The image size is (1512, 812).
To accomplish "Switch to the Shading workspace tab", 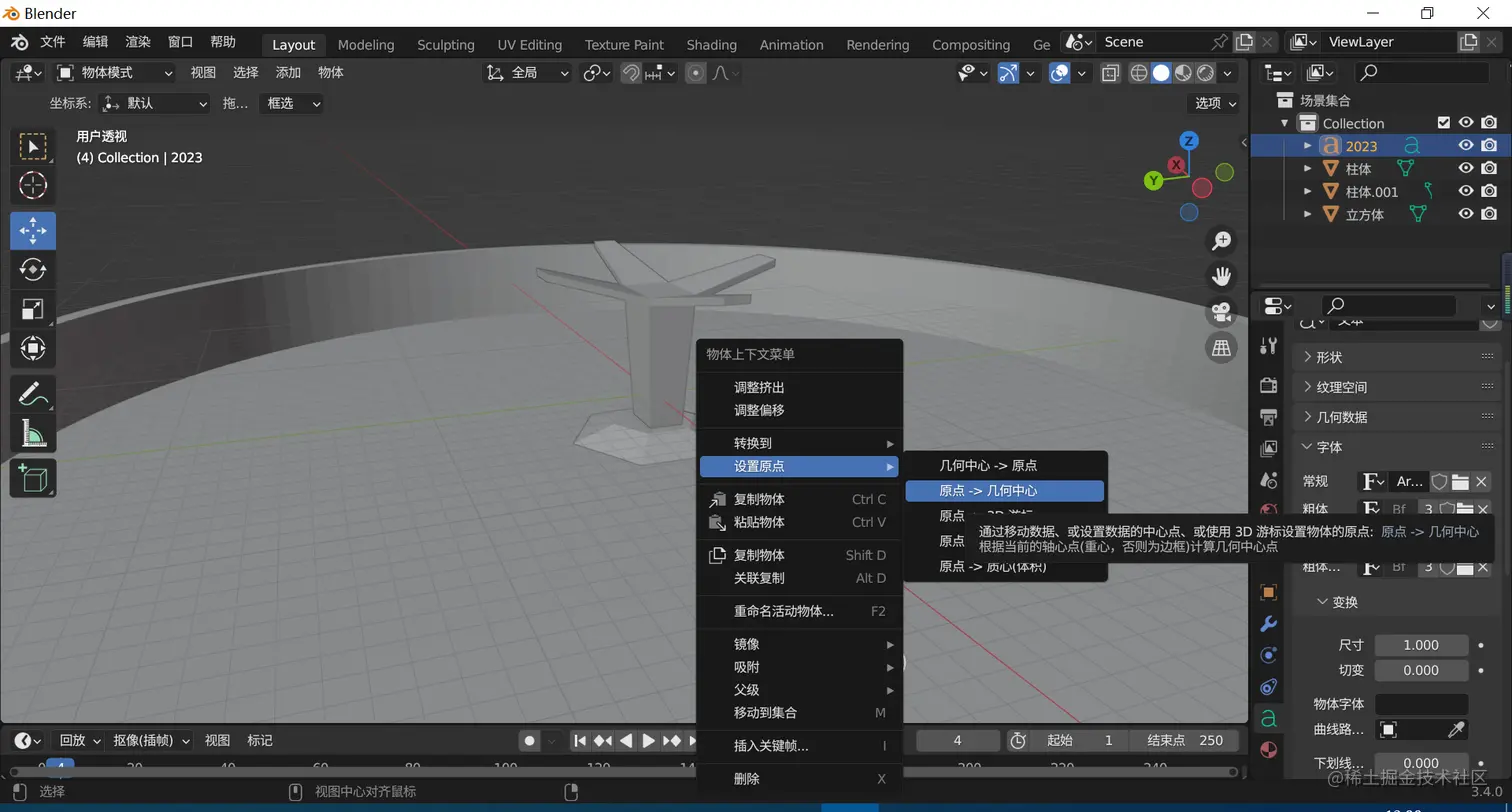I will [x=712, y=45].
